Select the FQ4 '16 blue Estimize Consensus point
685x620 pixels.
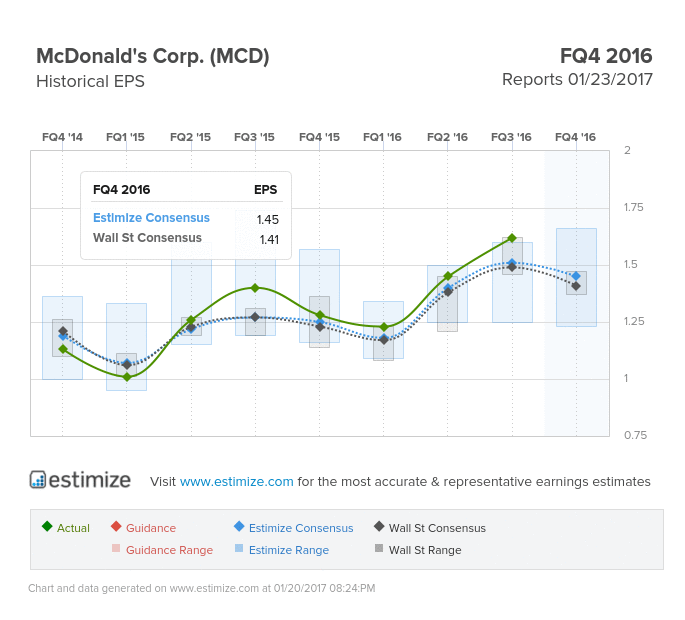(x=576, y=276)
